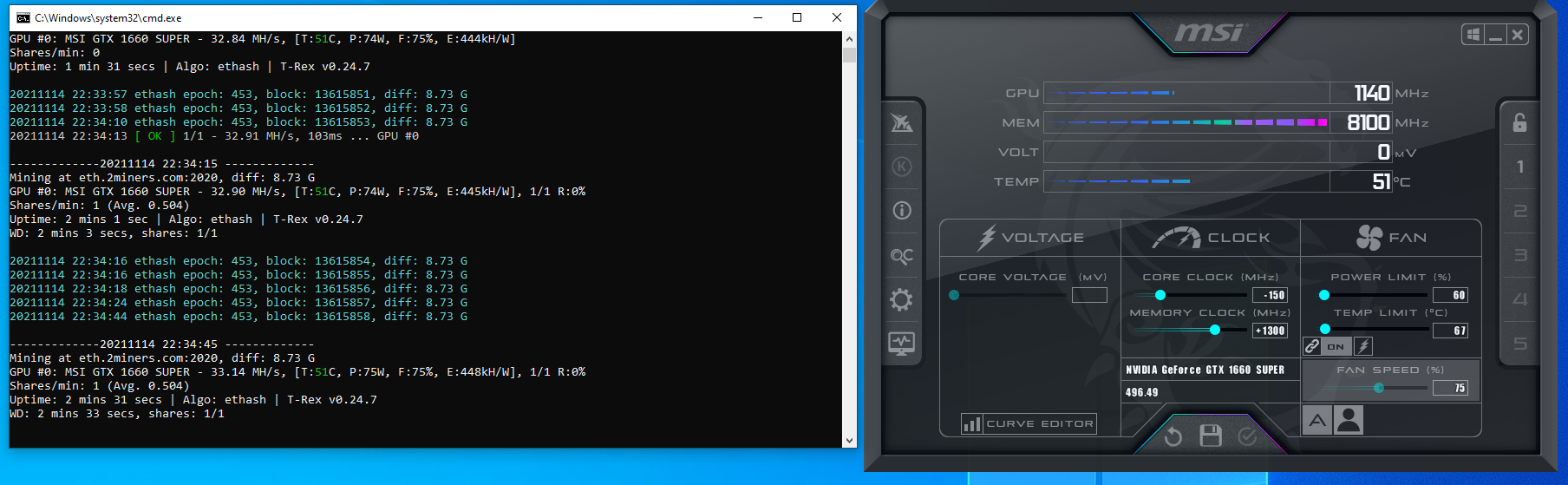
Task: Select profile slot 5
Action: 1520,344
